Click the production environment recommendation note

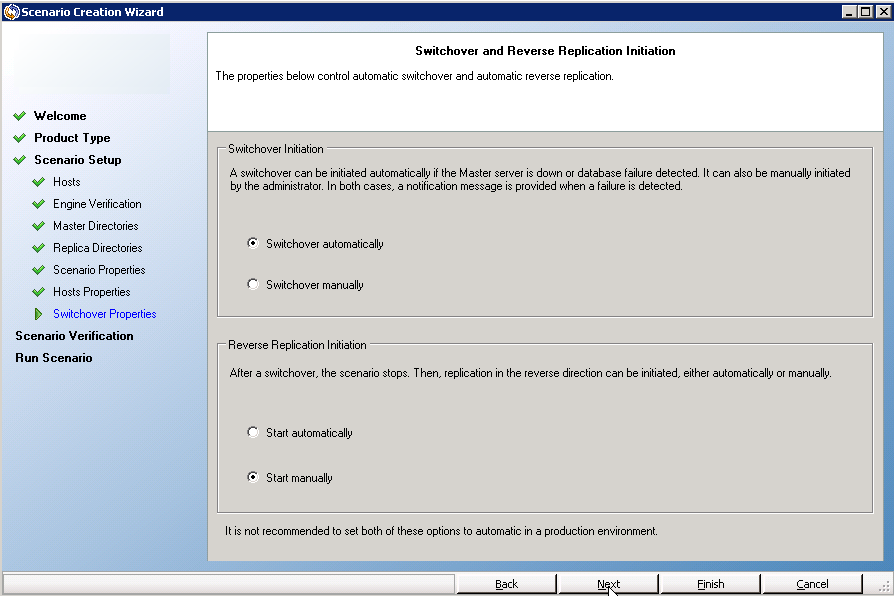[441, 531]
